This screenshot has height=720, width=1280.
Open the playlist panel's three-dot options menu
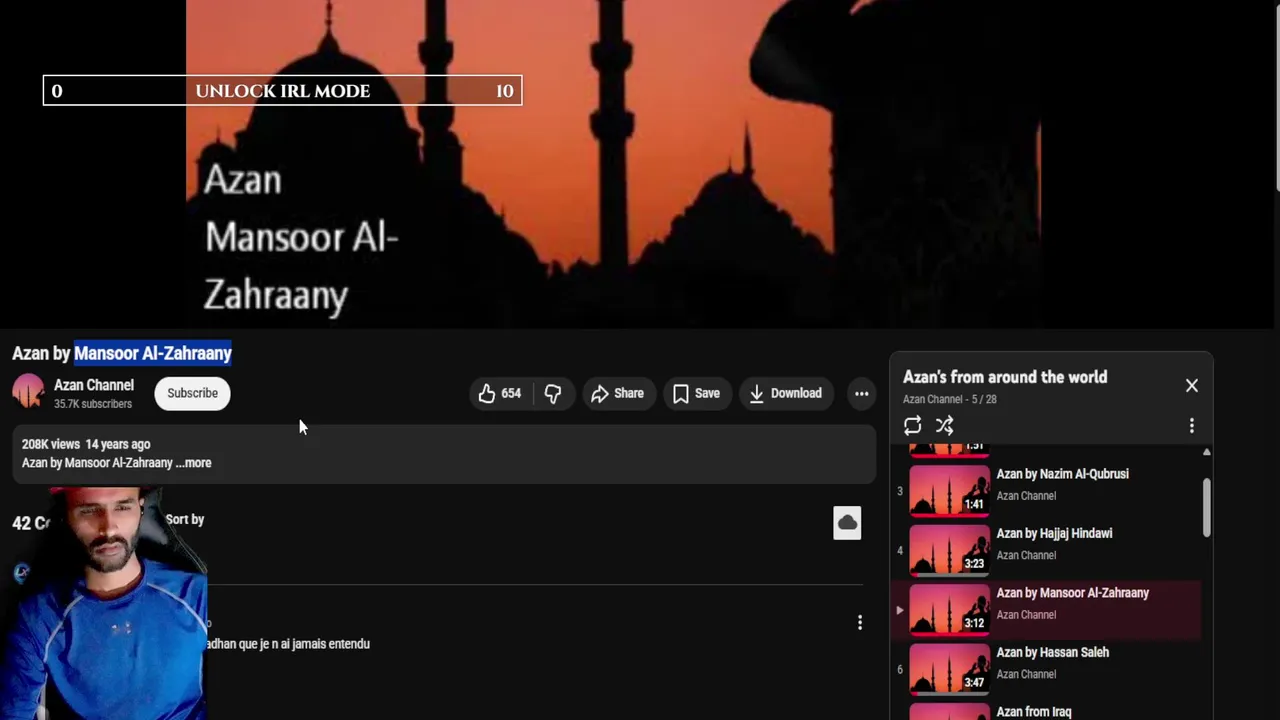pos(1191,426)
